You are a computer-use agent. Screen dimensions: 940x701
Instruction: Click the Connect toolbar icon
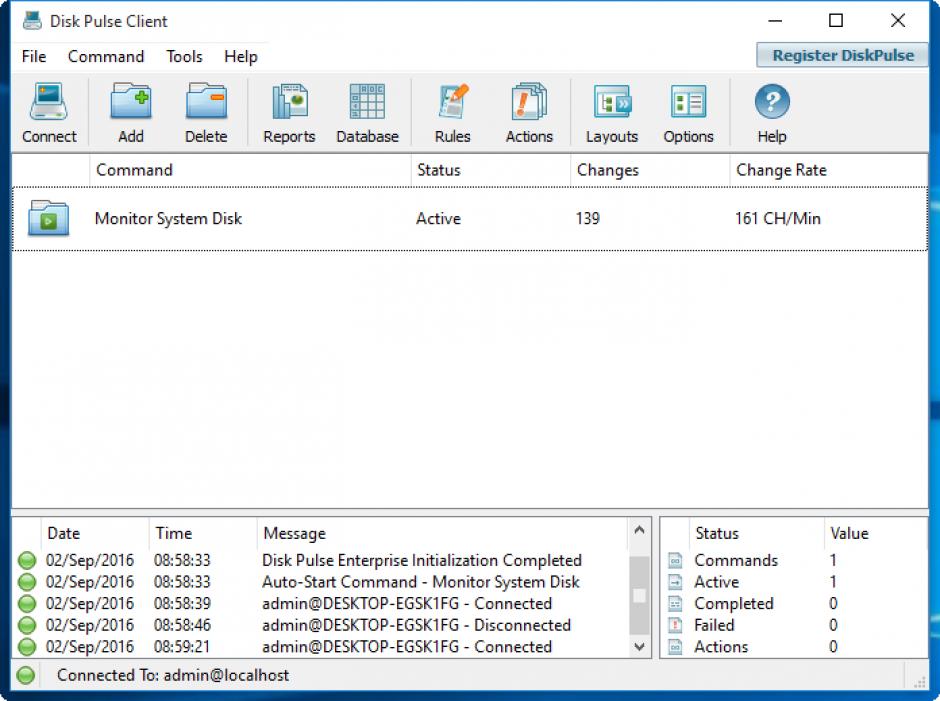[49, 102]
